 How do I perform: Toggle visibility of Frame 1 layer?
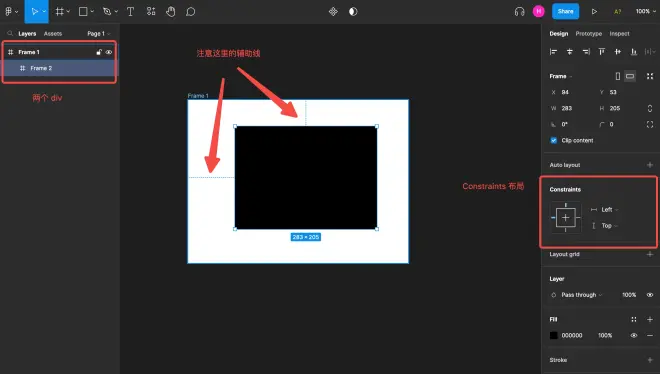pyautogui.click(x=109, y=52)
